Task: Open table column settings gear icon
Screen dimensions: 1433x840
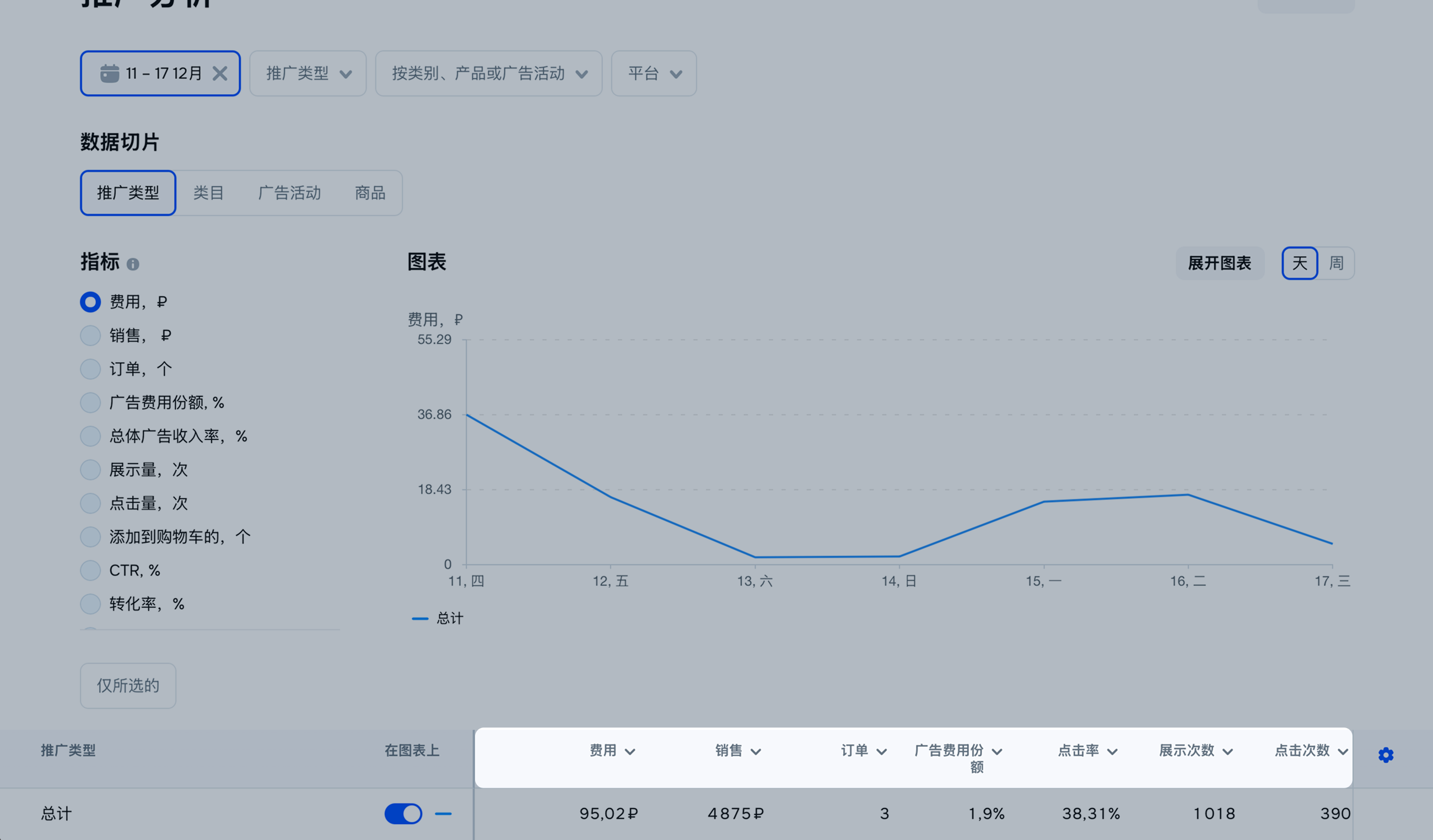Action: [1386, 755]
